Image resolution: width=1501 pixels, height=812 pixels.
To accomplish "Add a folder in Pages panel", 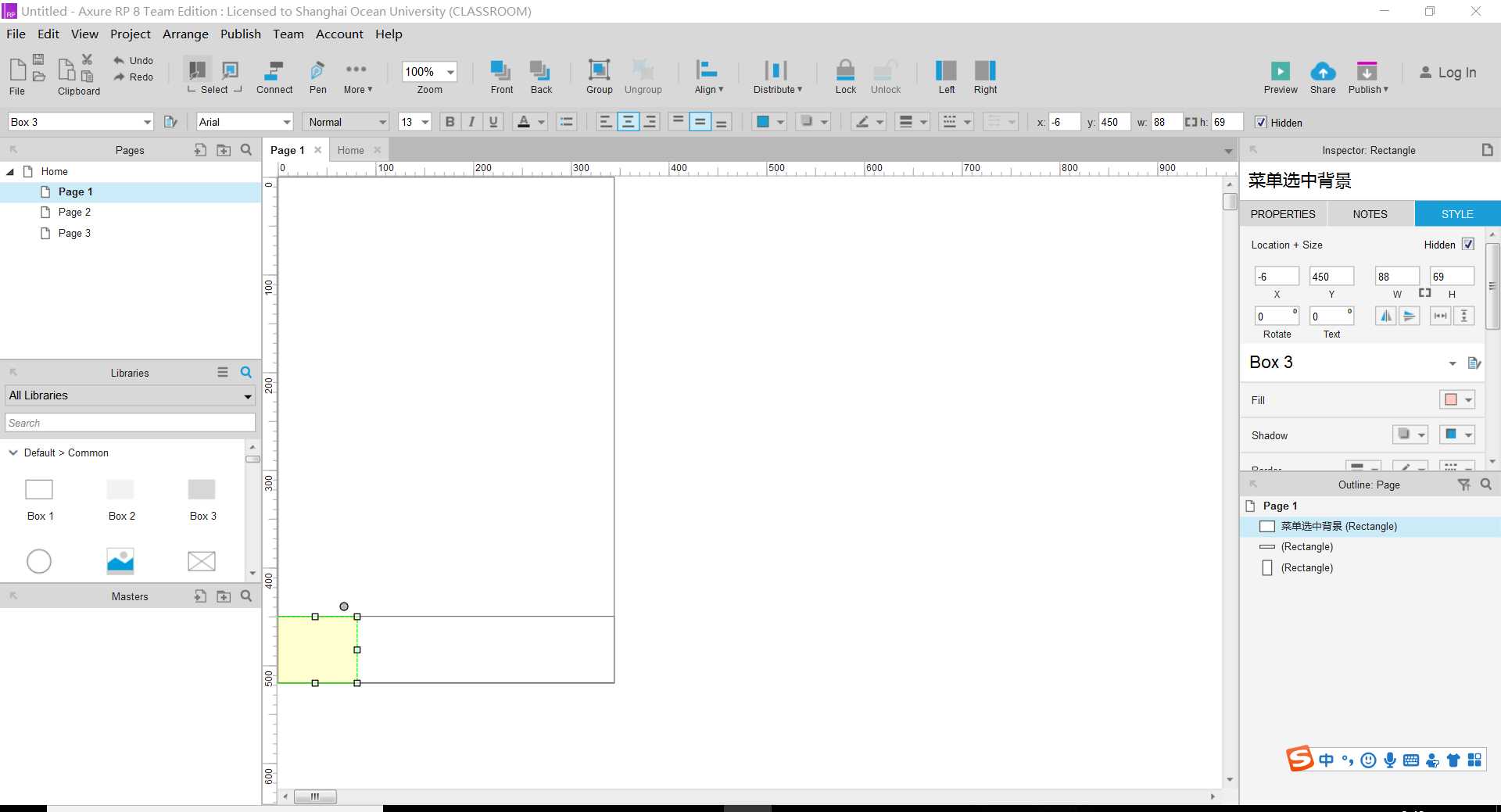I will click(x=224, y=150).
